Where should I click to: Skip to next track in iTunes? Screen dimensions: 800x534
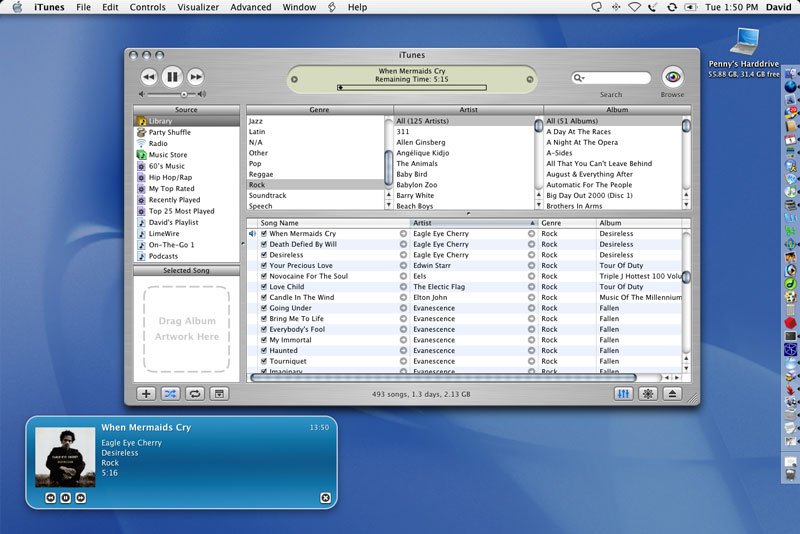[195, 77]
